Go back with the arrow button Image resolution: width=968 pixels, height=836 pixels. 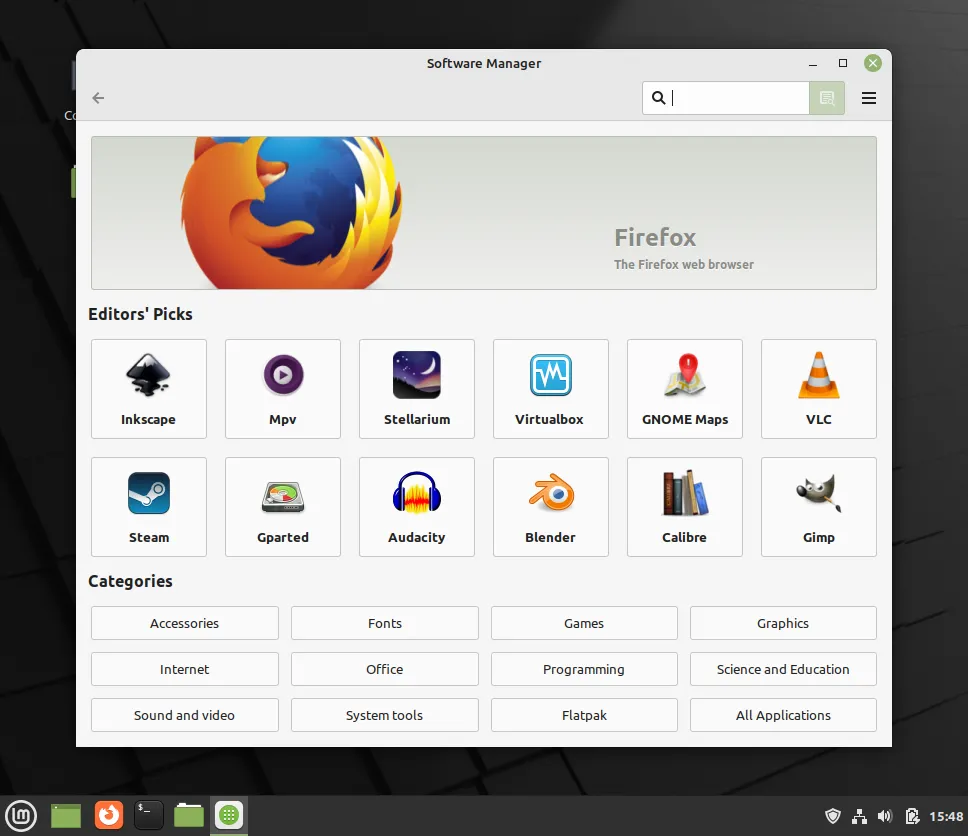coord(98,98)
